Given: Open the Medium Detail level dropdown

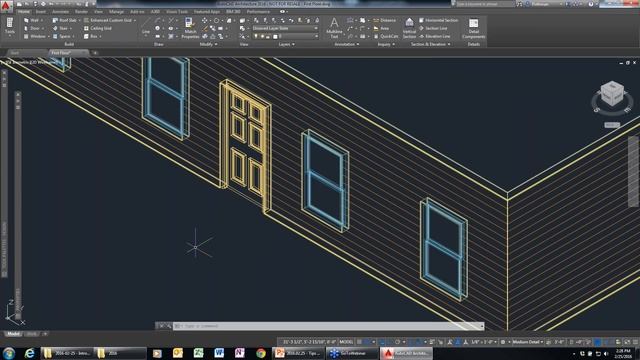Looking at the screenshot, I should [x=528, y=342].
